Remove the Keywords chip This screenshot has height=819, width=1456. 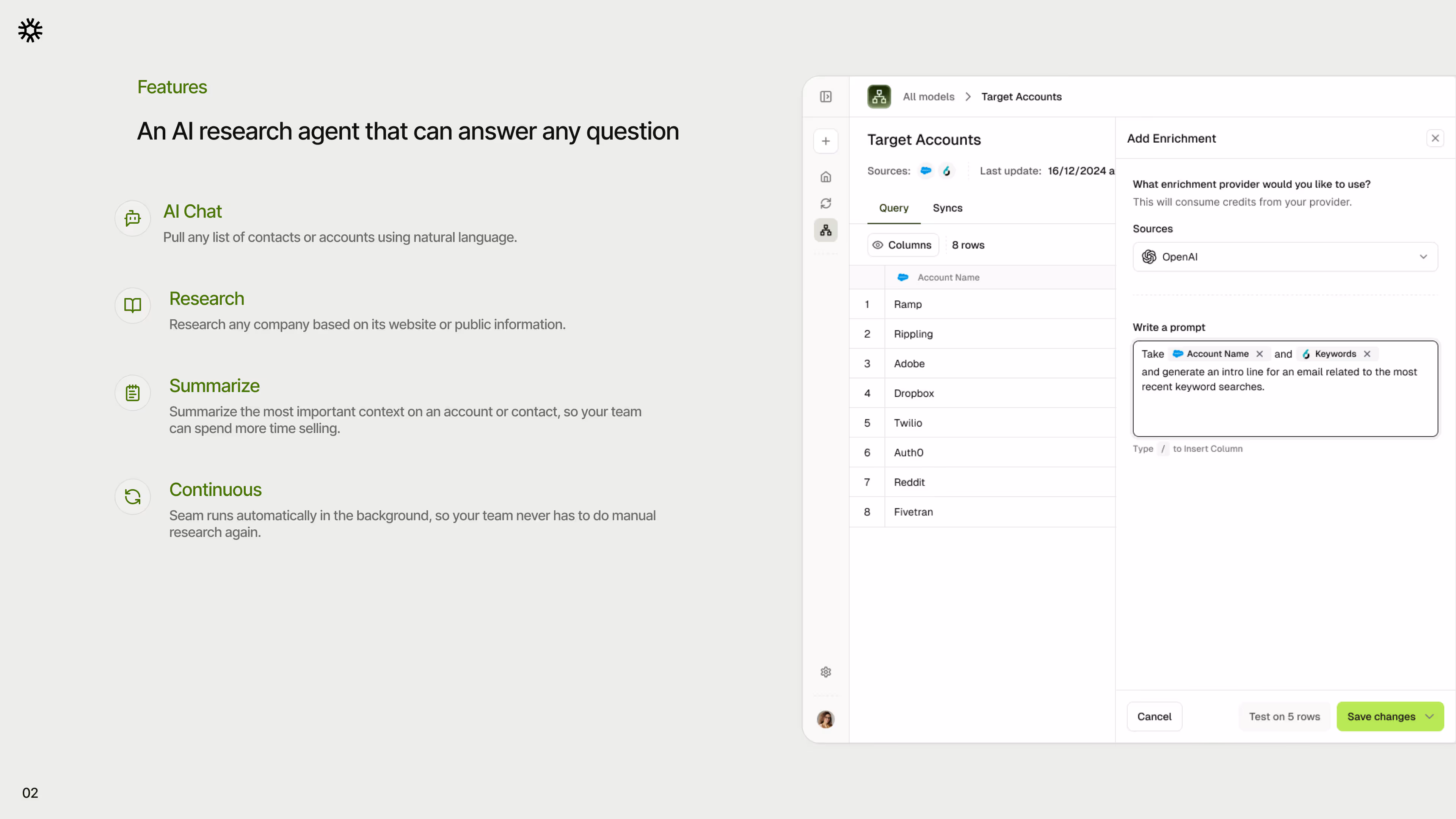click(1367, 354)
